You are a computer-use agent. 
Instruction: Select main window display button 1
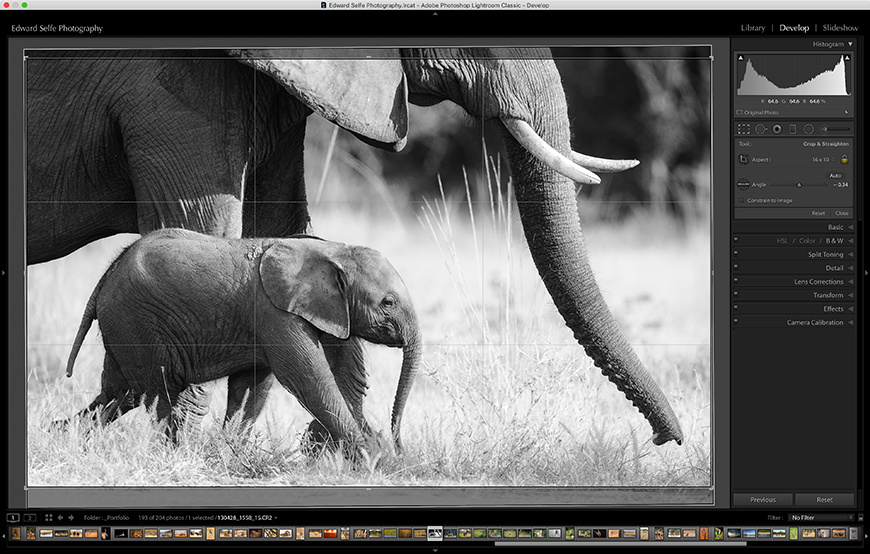[13, 517]
